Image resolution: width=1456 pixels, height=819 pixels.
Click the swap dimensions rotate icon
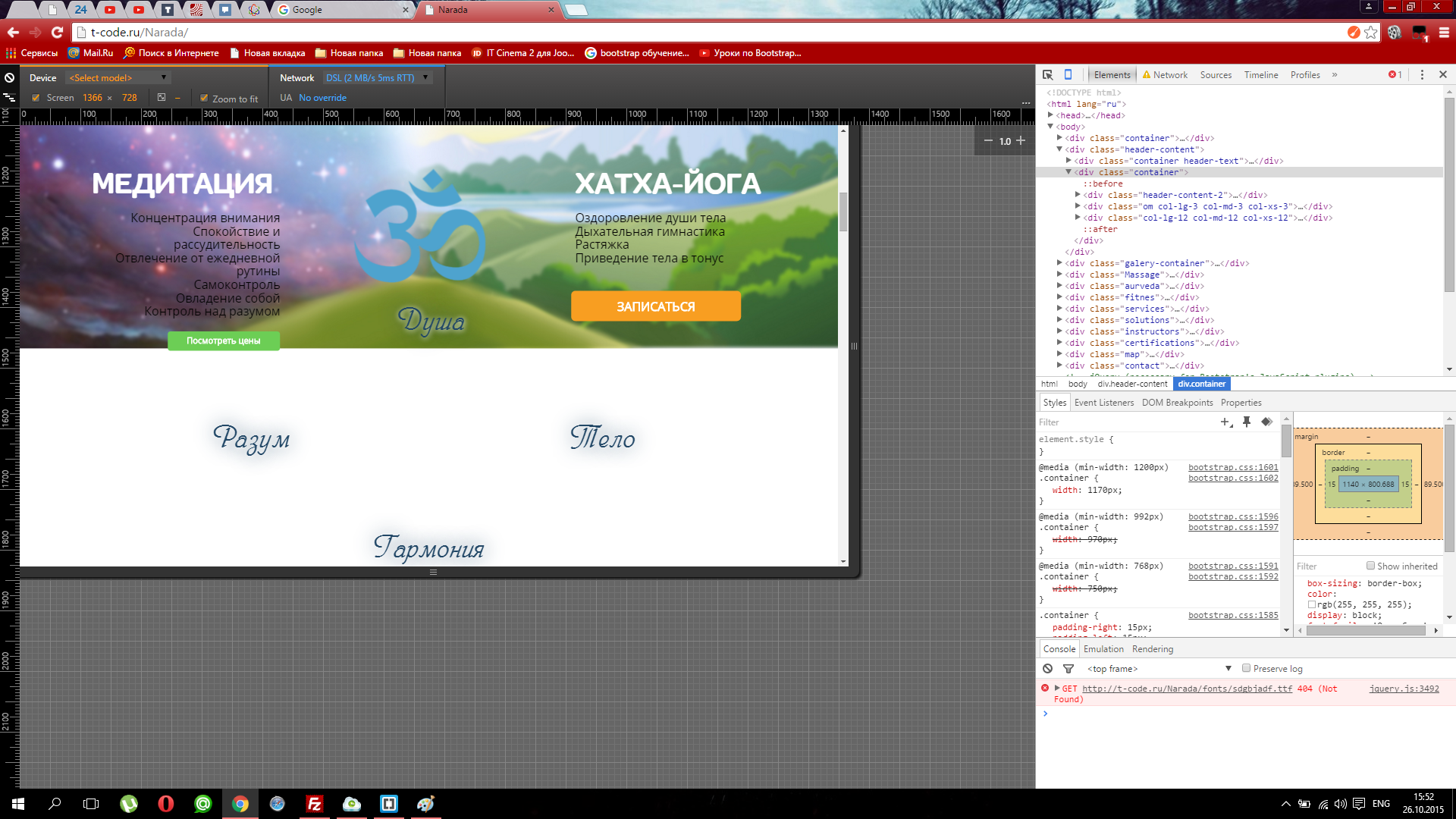point(162,97)
